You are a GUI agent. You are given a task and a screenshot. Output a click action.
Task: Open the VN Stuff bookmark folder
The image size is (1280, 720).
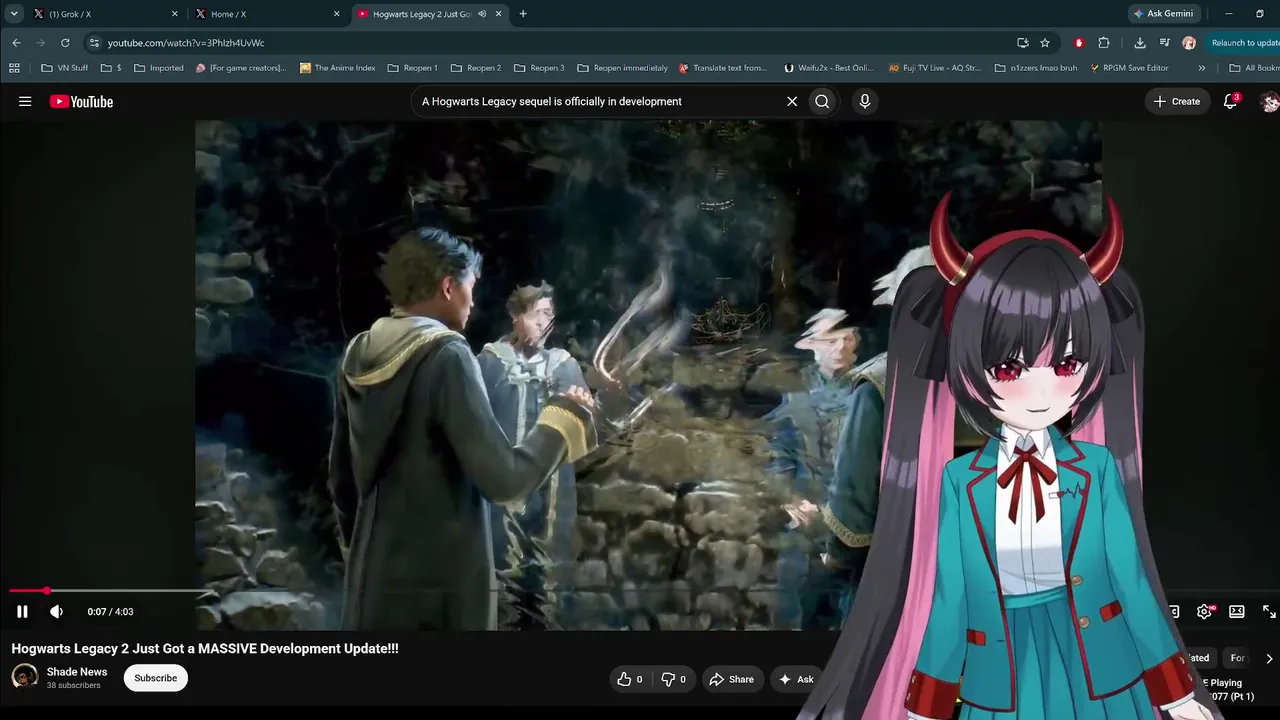65,68
